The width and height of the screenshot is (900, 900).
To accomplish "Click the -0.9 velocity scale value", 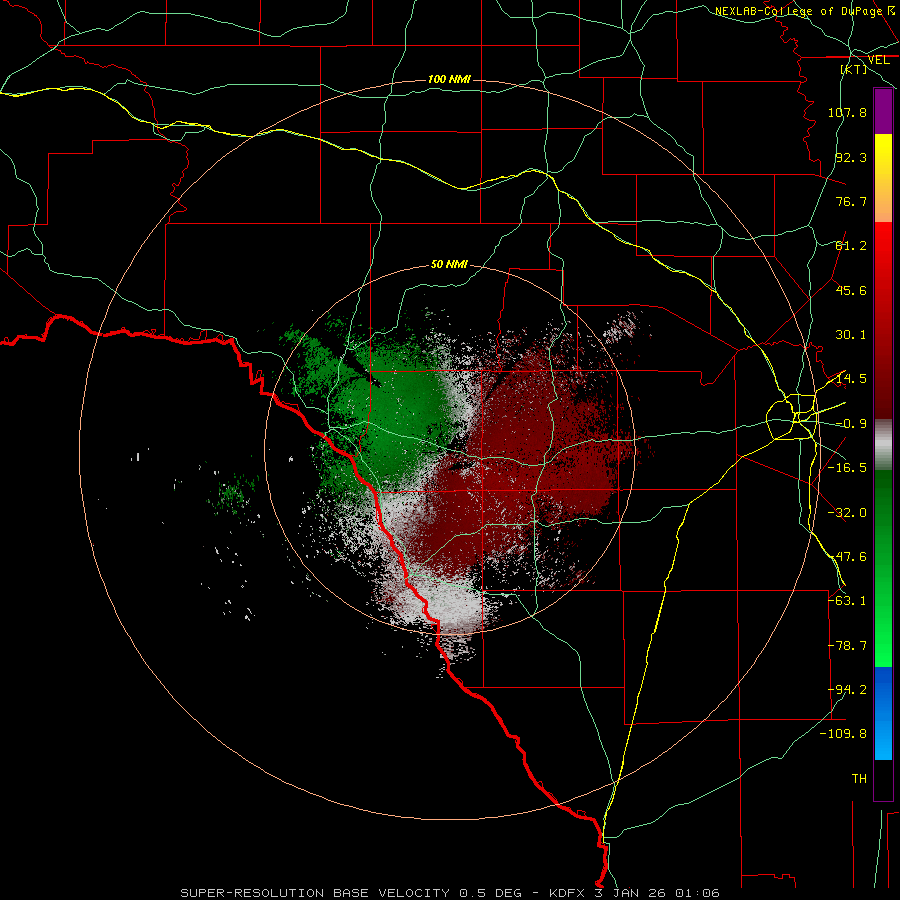I will point(851,424).
